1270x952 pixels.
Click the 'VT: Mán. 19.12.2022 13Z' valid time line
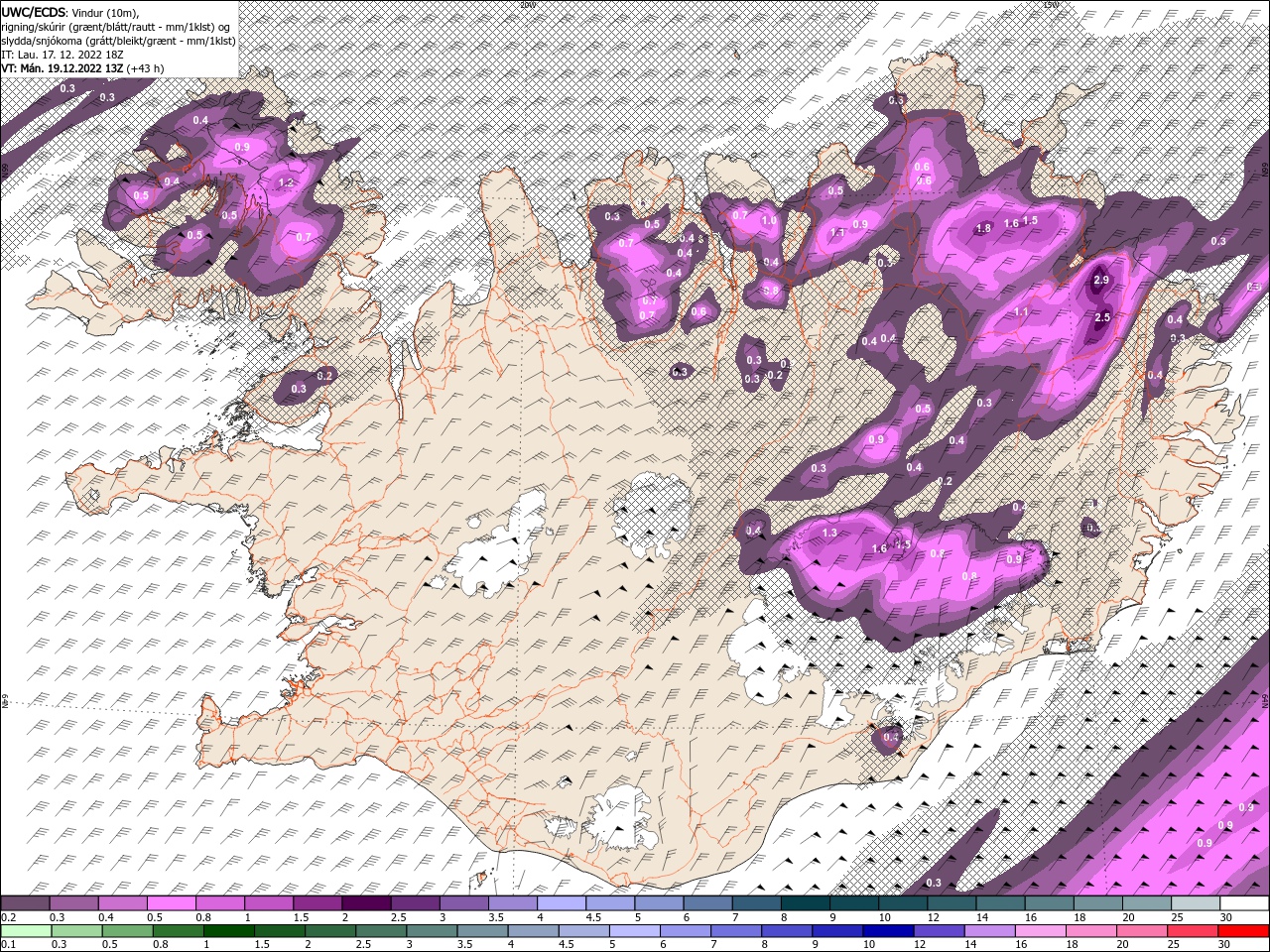(82, 68)
